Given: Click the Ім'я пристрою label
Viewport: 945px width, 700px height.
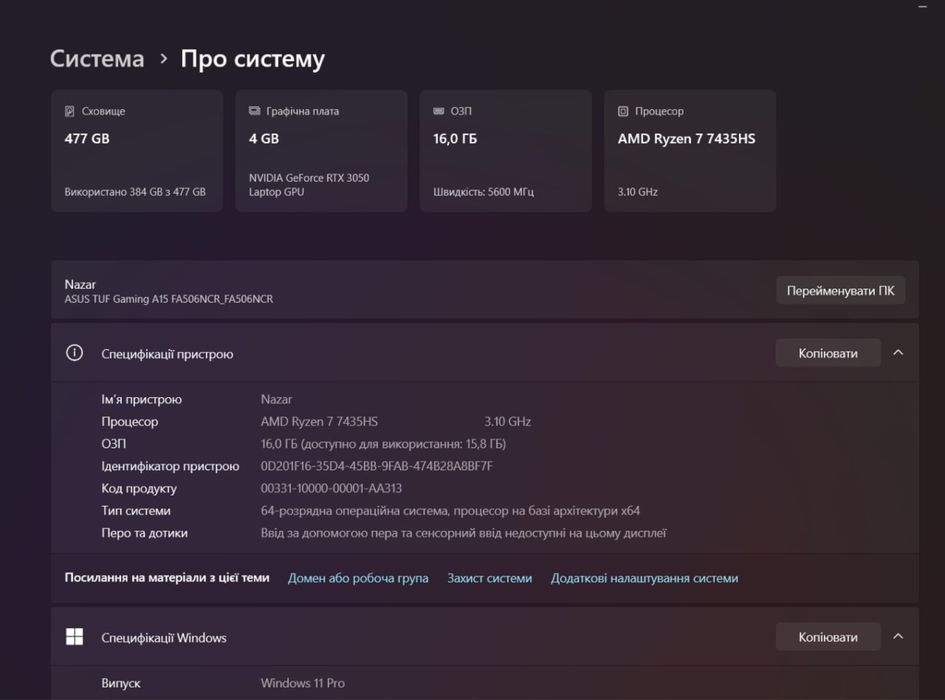Looking at the screenshot, I should (141, 399).
